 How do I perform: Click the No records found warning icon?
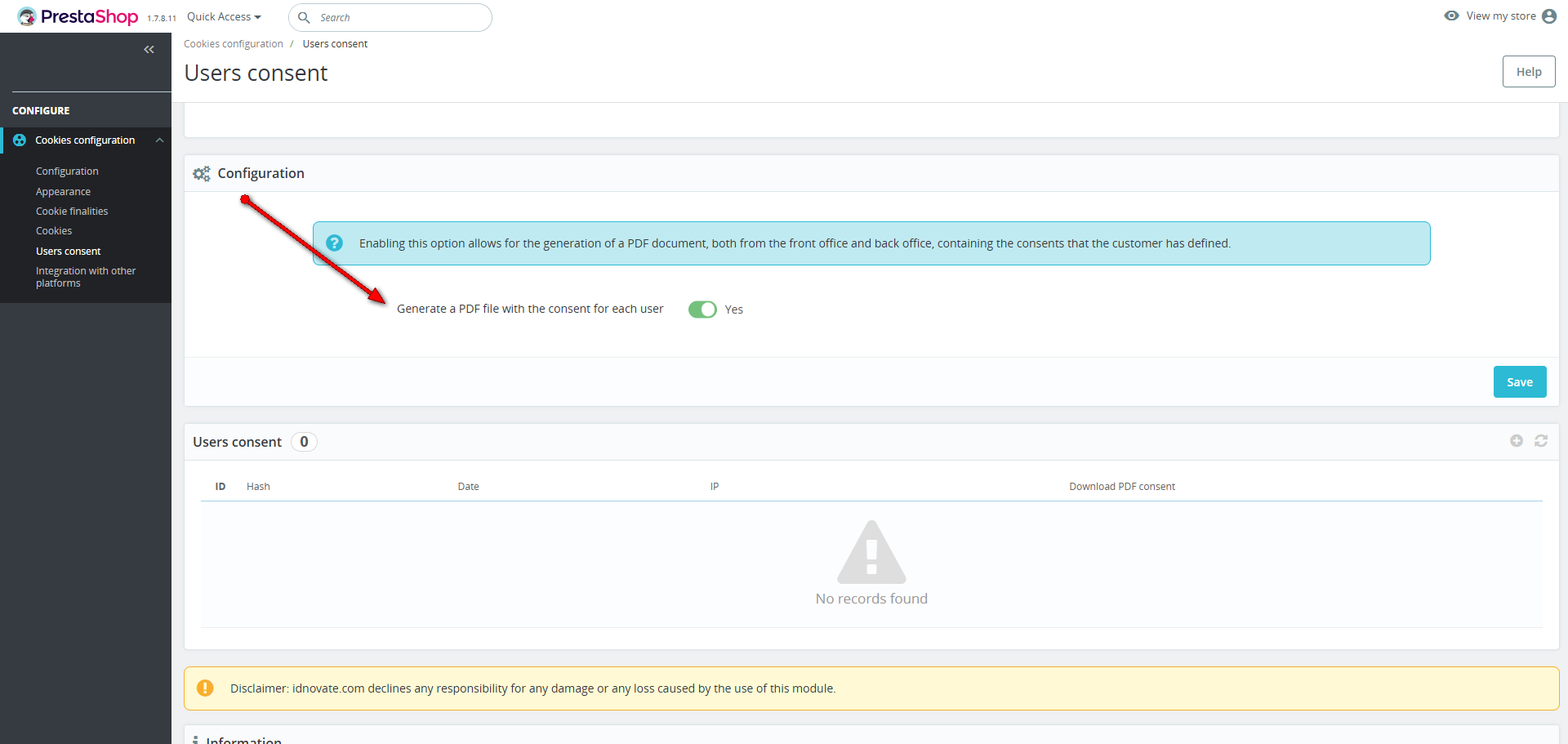(871, 552)
